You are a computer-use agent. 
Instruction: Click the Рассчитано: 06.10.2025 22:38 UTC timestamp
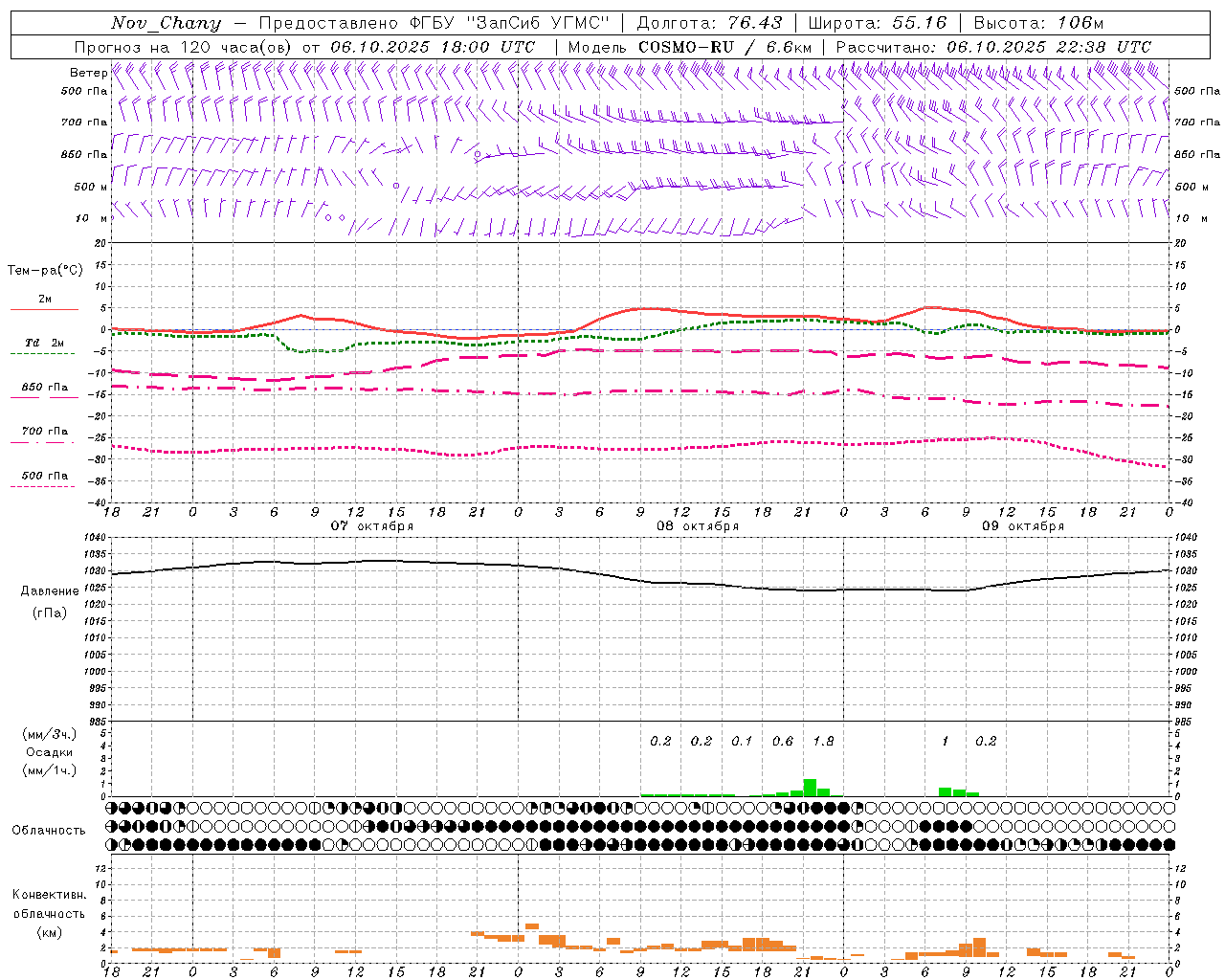pos(993,47)
